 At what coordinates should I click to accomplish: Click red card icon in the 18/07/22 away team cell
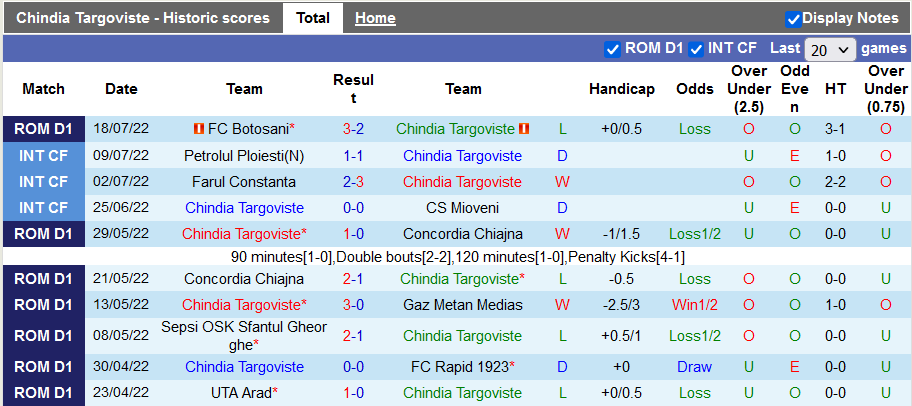pyautogui.click(x=524, y=129)
